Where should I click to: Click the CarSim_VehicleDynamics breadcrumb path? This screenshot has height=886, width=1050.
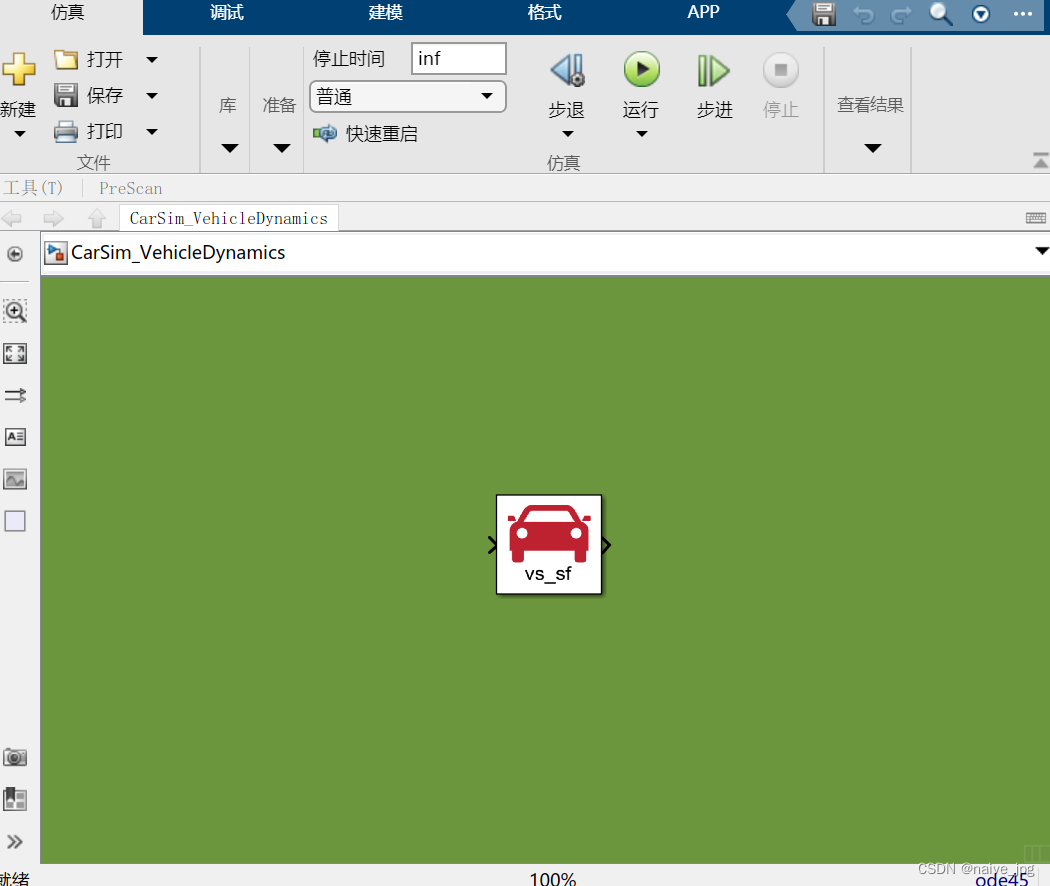pyautogui.click(x=178, y=252)
